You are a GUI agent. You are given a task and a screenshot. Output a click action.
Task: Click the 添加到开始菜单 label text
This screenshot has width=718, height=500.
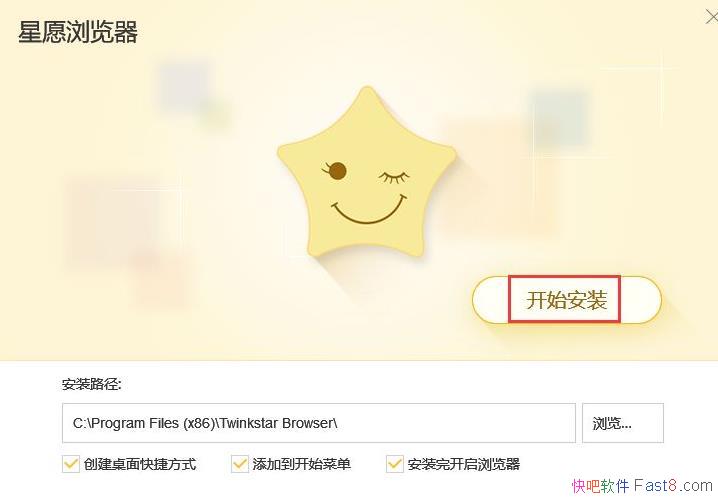(x=302, y=464)
